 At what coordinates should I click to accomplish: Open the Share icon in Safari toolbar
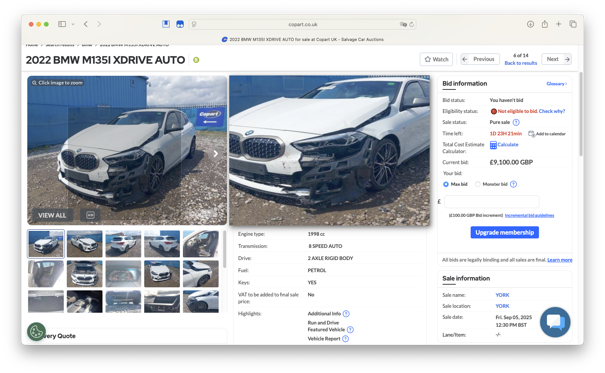coord(544,24)
